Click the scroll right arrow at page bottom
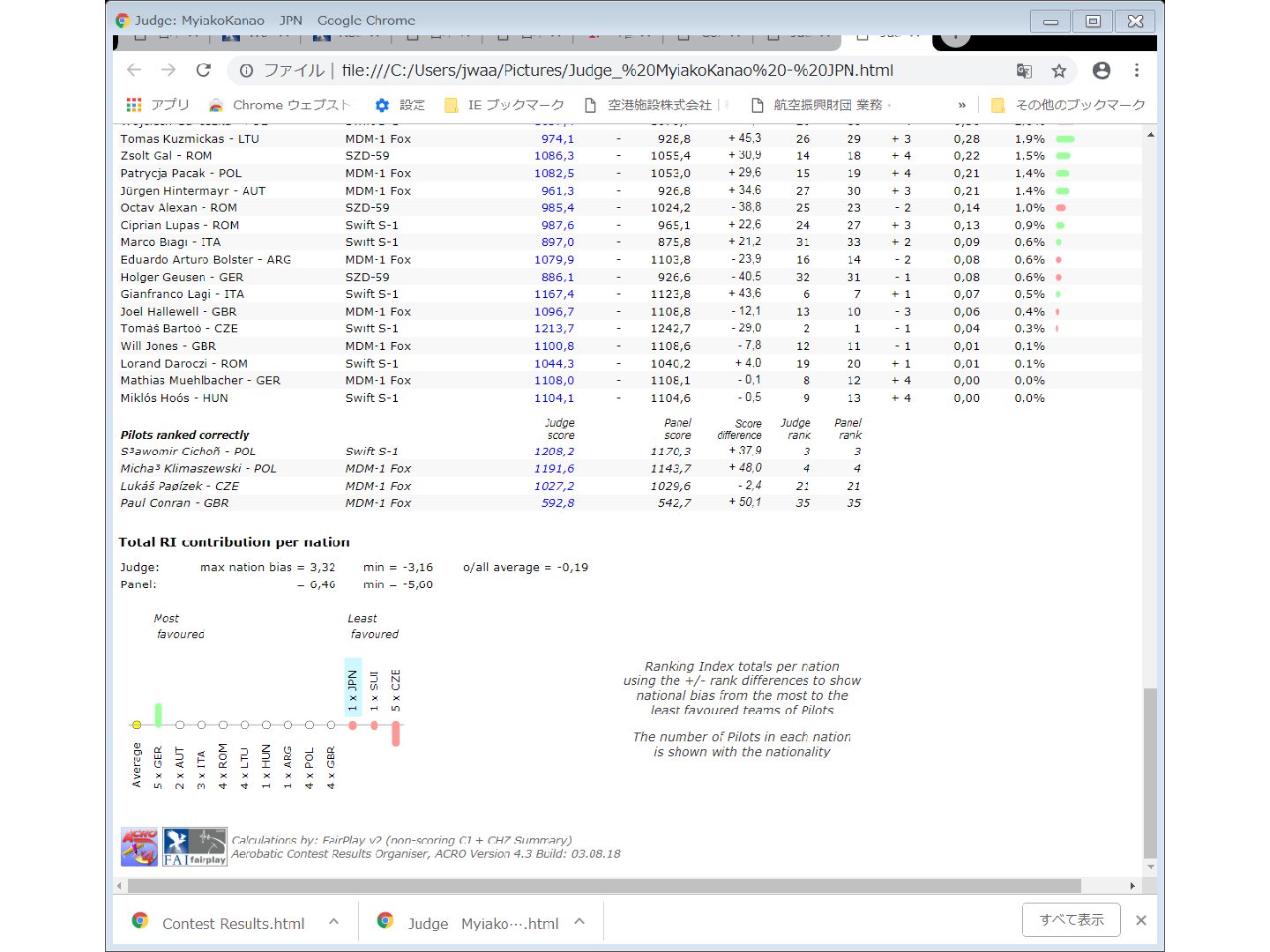This screenshot has height=952, width=1270. click(x=1132, y=885)
